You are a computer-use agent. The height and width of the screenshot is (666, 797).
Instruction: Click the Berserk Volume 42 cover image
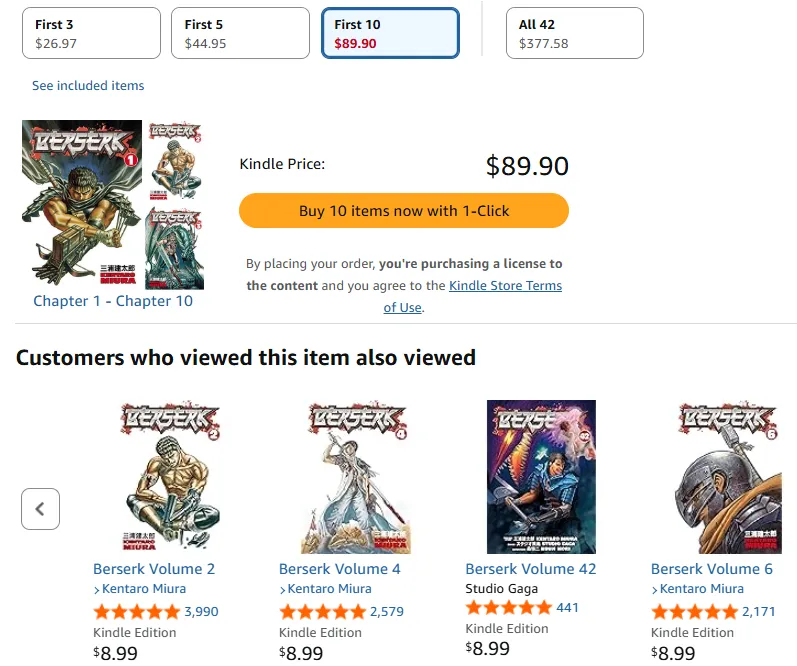541,477
